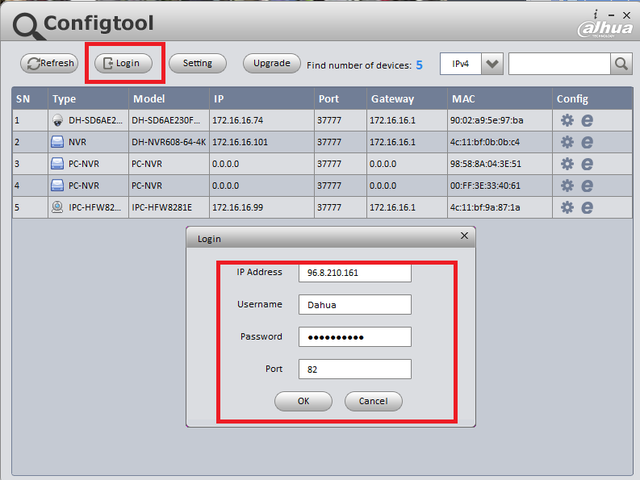Click the dome camera icon in row 1
Viewport: 640px width, 480px height.
tap(58, 120)
